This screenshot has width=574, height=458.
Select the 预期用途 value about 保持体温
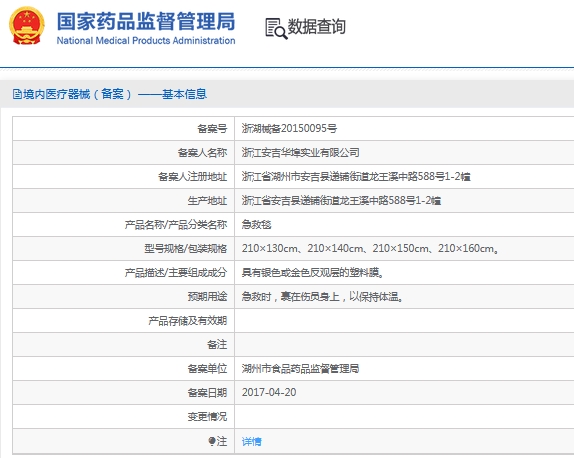click(x=322, y=297)
